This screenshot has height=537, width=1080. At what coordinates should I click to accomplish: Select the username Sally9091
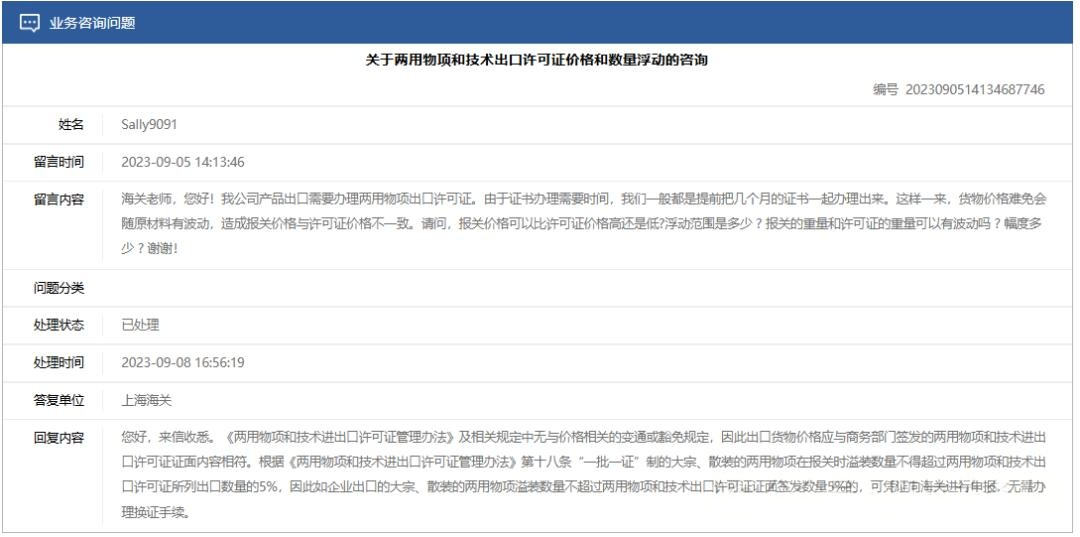coord(149,124)
